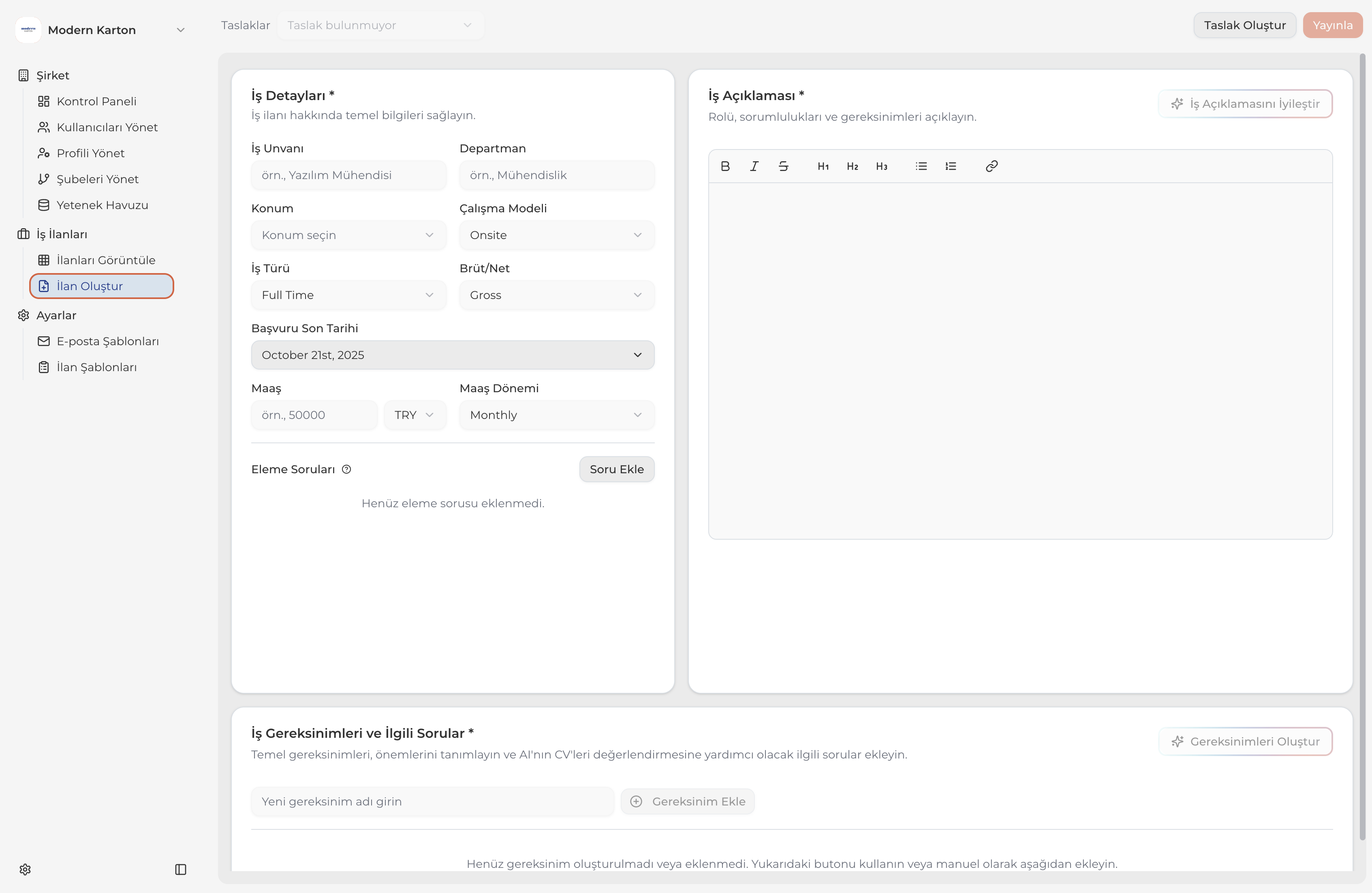Insert a bulleted list

point(921,166)
